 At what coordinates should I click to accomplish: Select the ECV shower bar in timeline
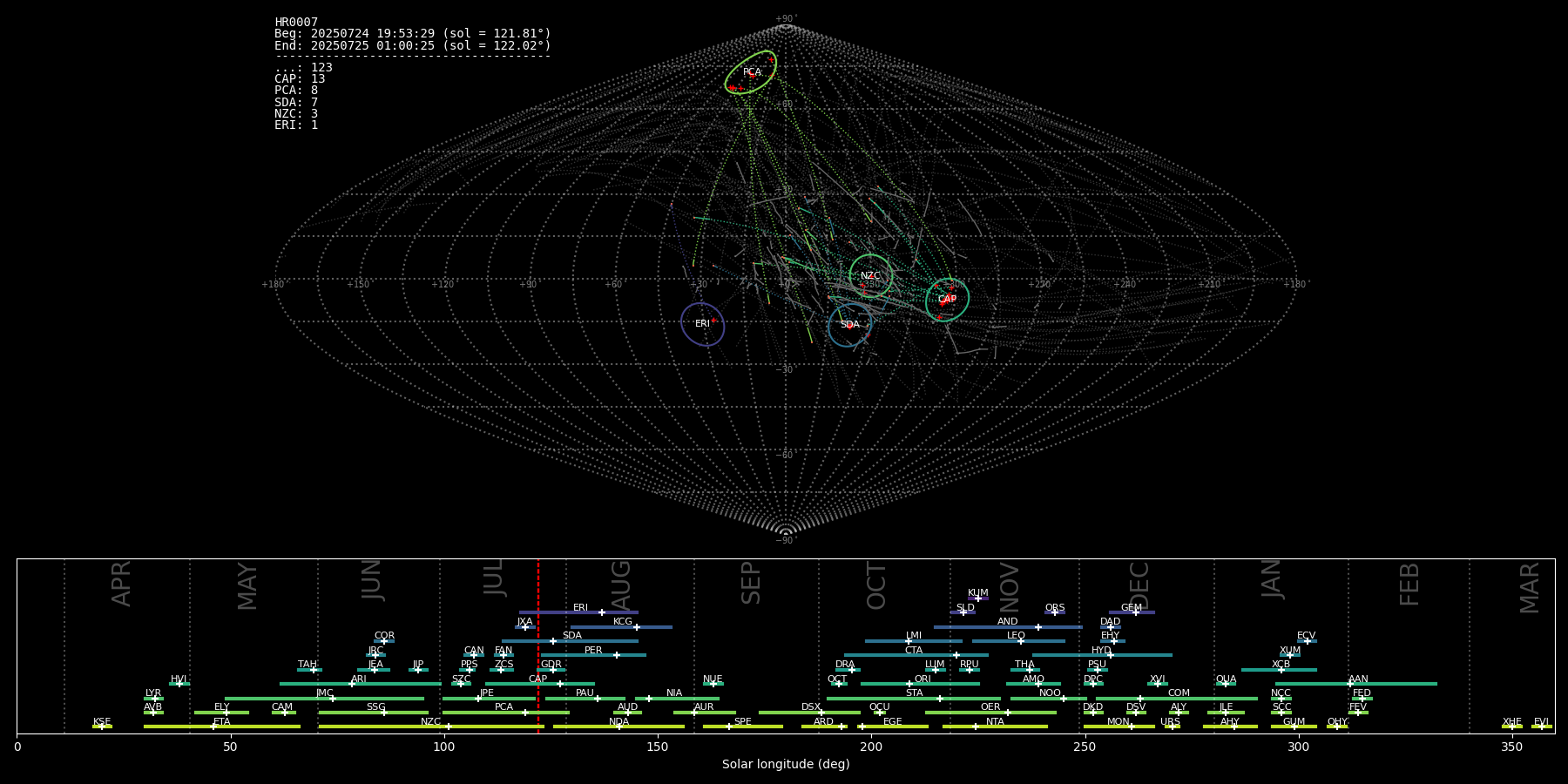click(x=1307, y=641)
